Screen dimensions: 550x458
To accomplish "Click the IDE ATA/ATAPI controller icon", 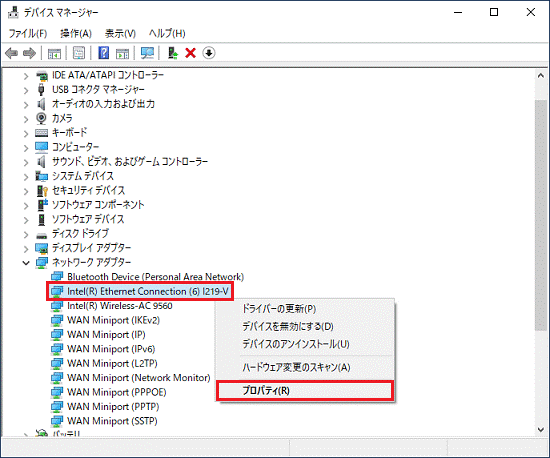I will [41, 75].
